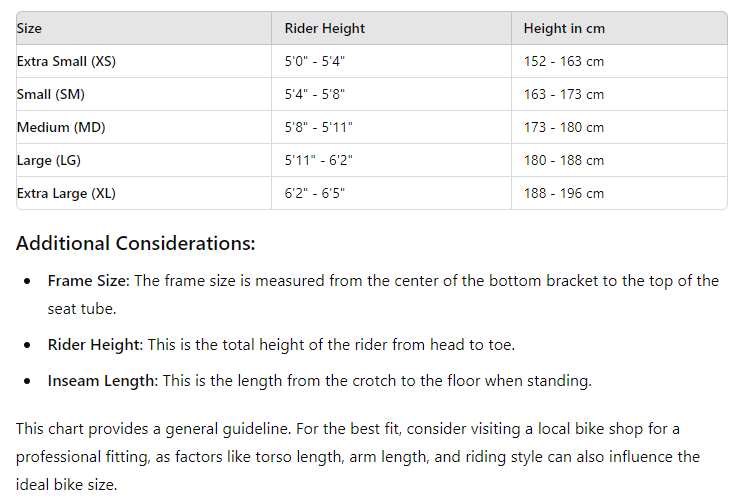Select the Extra Small (XS) size cell
The width and height of the screenshot is (739, 503).
coord(66,62)
